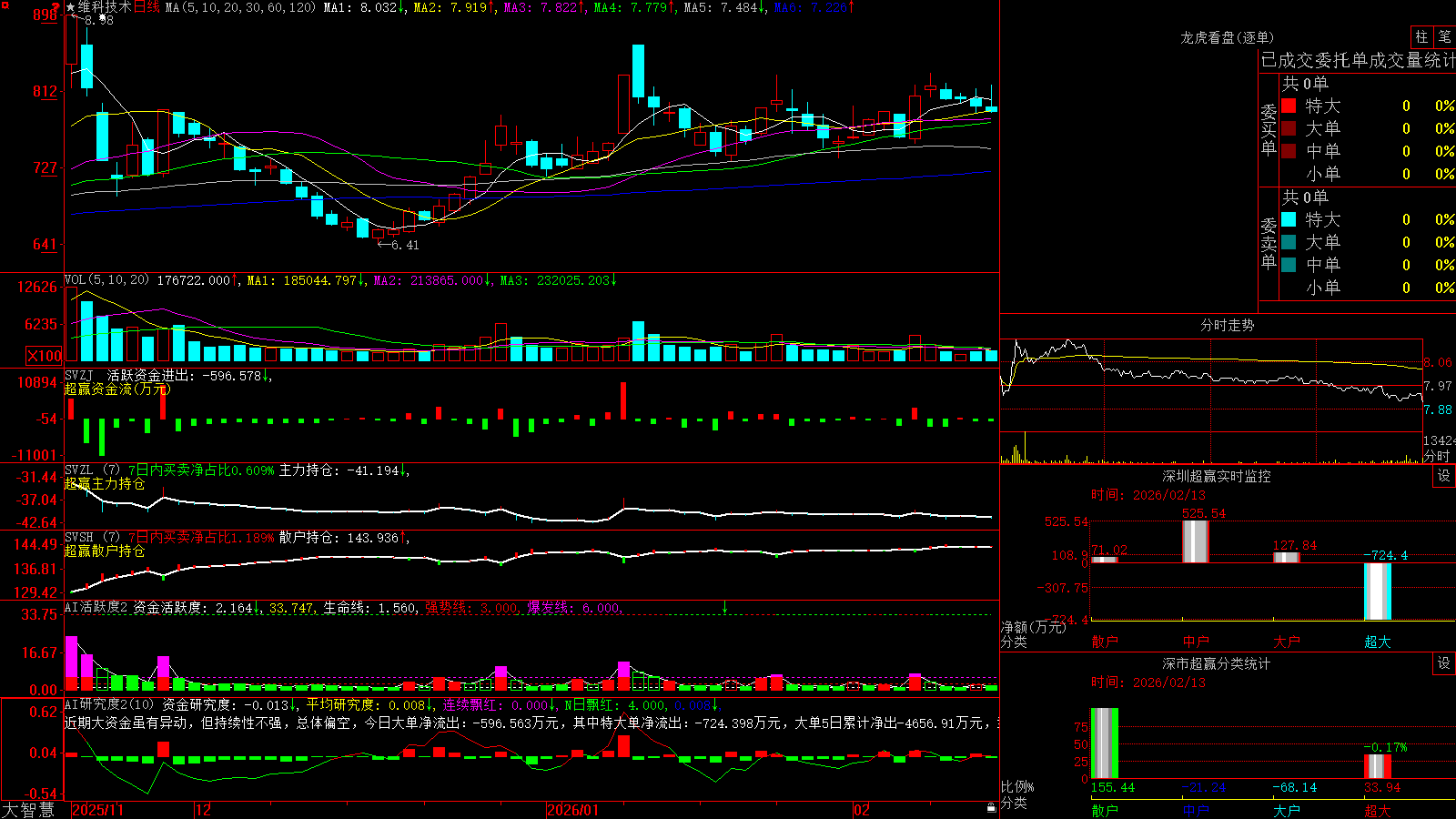Click the 维科技术 stock name
Screen dimensions: 1456x819
tap(105, 7)
